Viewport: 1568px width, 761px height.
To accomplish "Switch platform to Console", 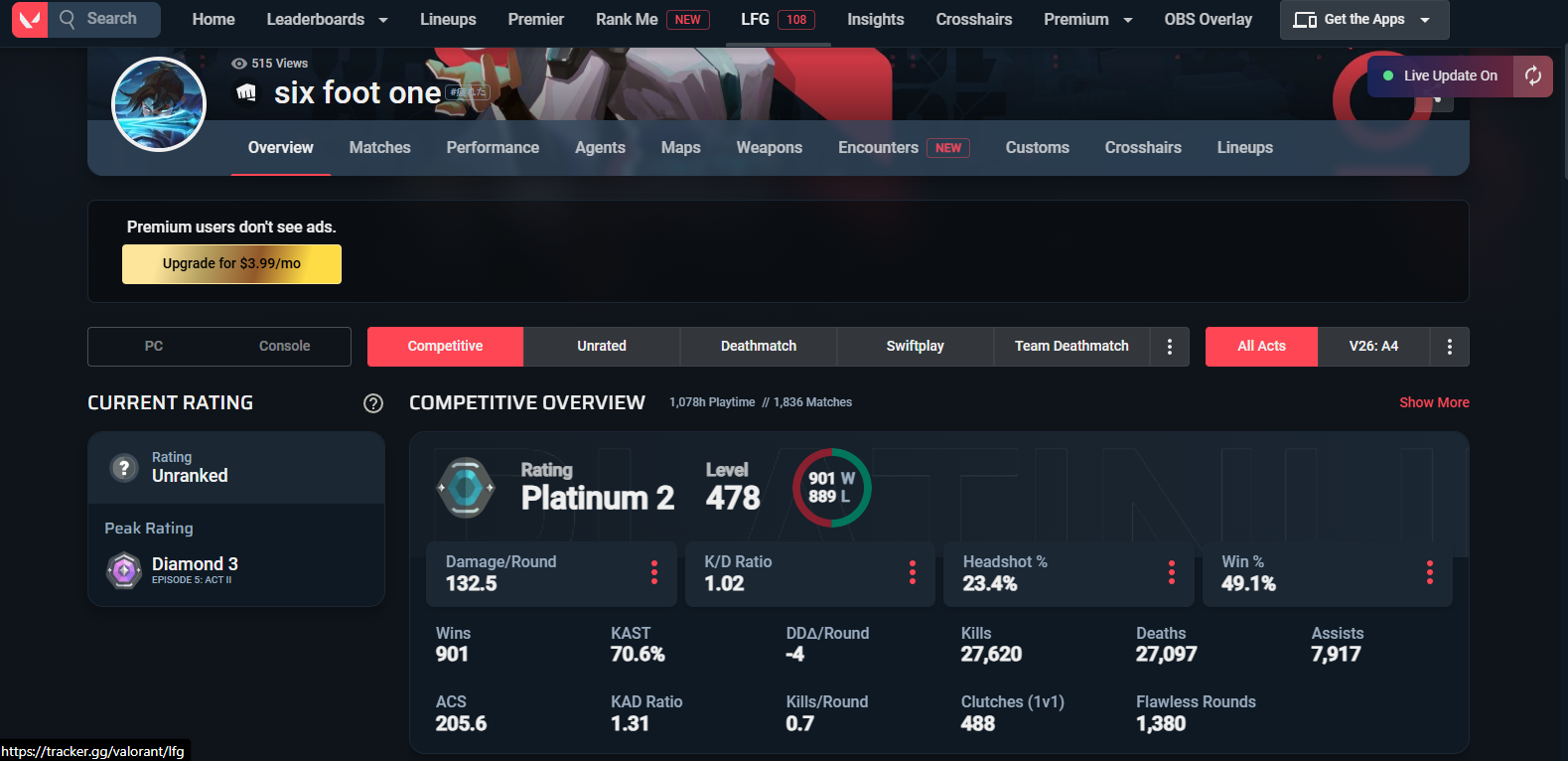I will coord(285,346).
